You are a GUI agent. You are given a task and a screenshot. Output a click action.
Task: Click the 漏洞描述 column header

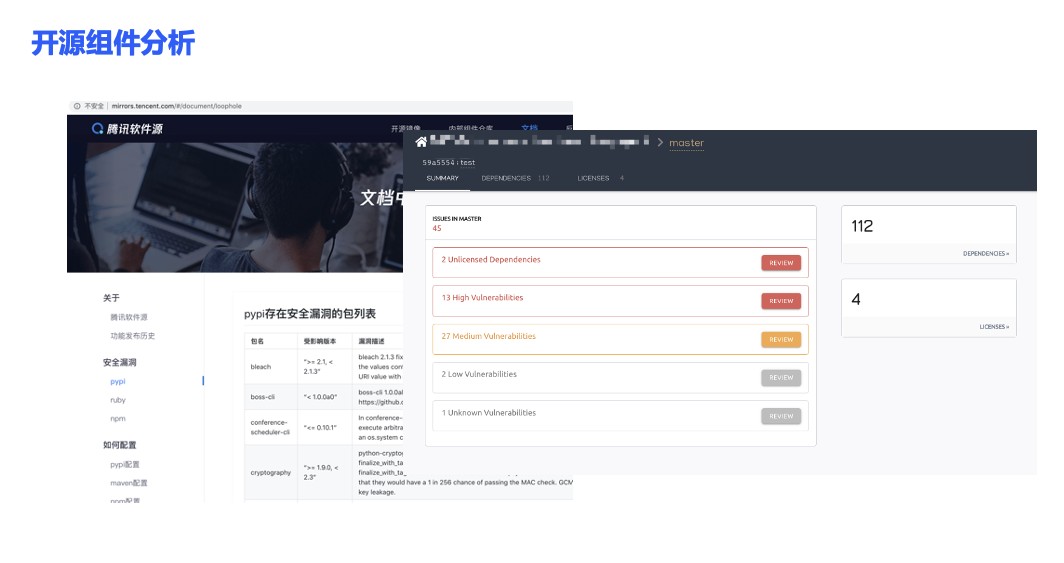point(371,341)
